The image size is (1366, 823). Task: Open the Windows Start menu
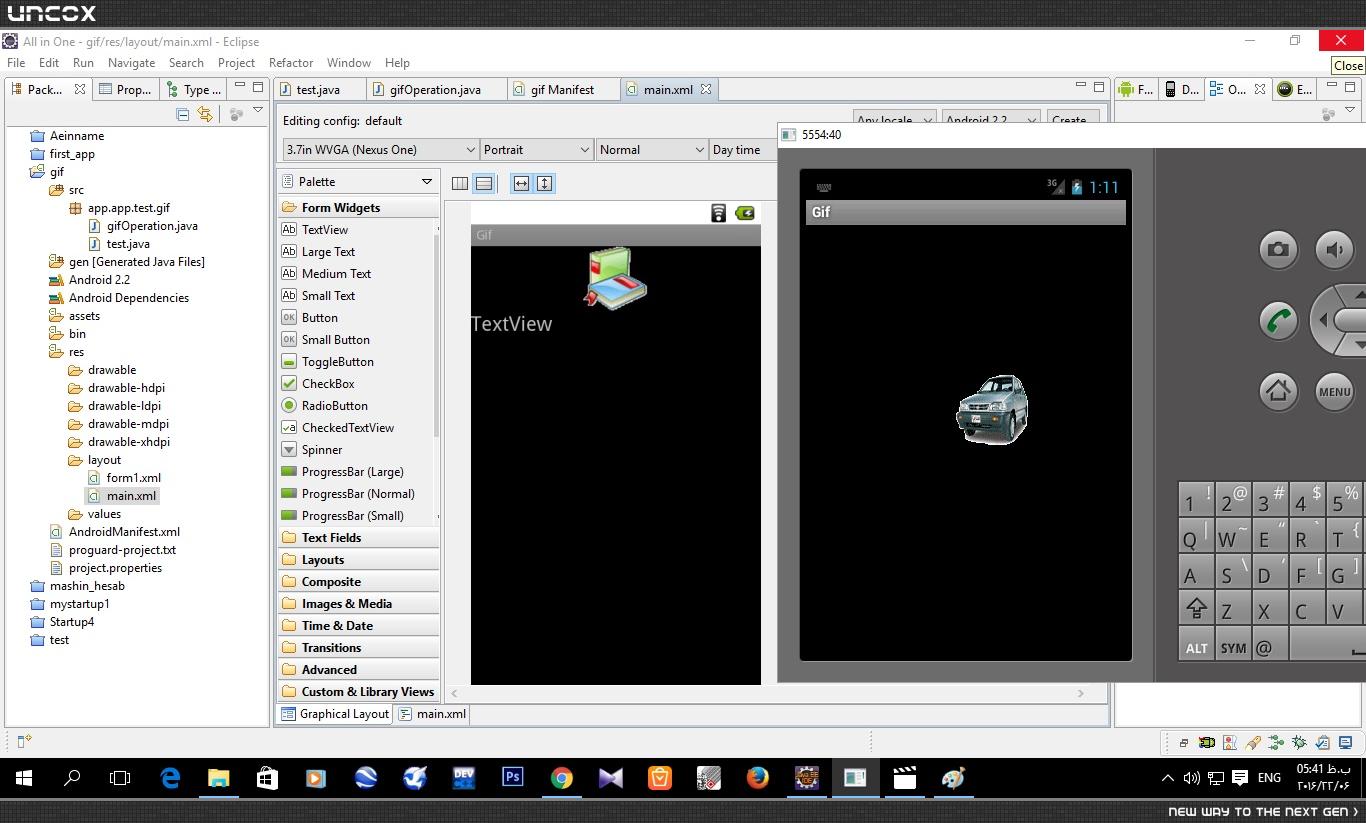tap(24, 778)
